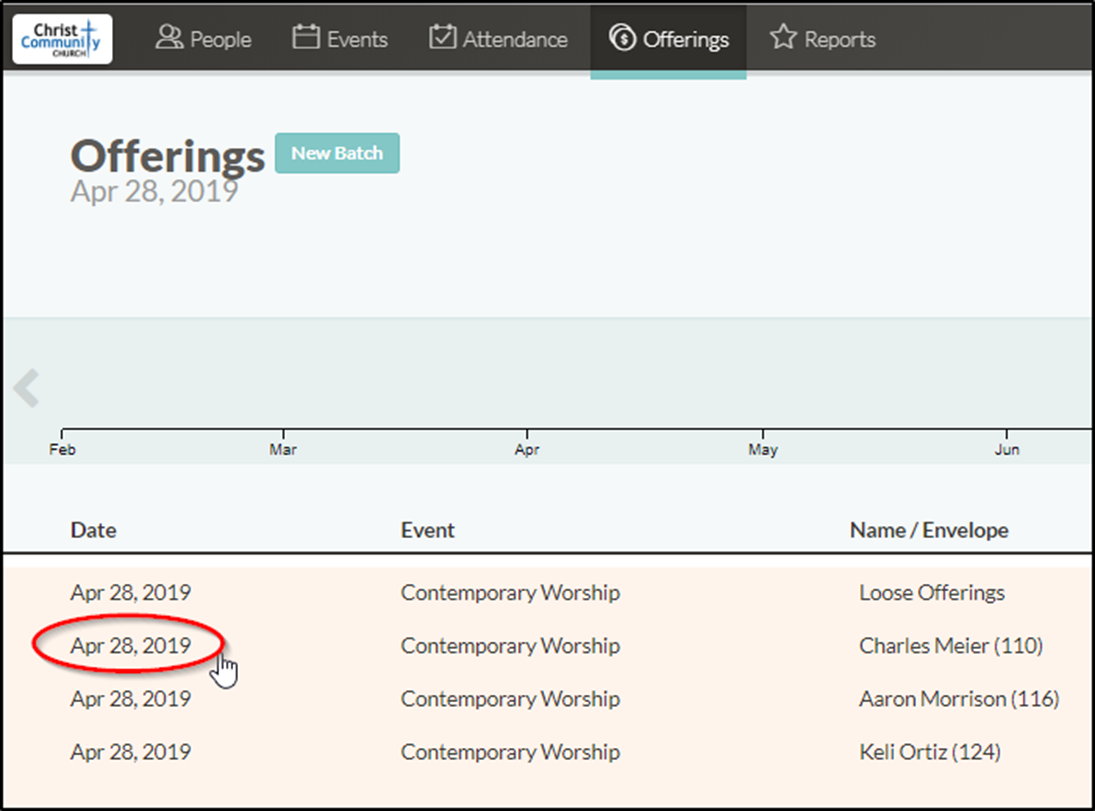Select the May marker on timeline
The width and height of the screenshot is (1095, 811).
763,449
